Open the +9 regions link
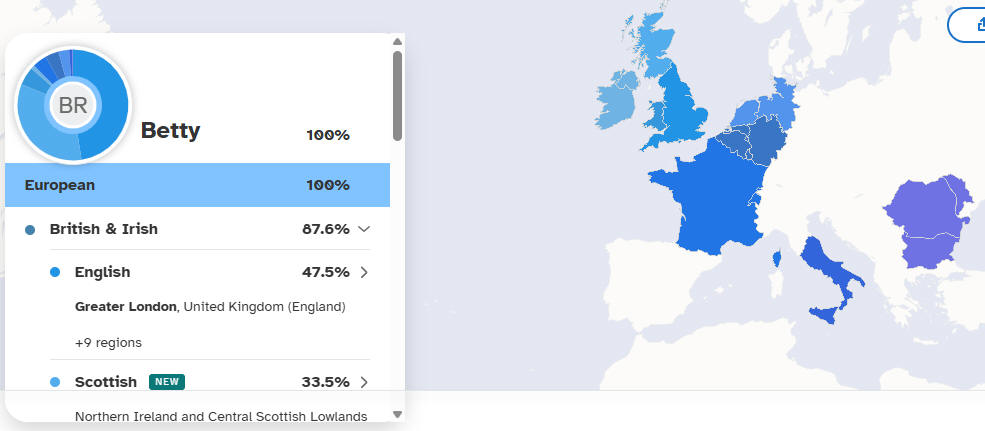985x431 pixels. [x=108, y=342]
